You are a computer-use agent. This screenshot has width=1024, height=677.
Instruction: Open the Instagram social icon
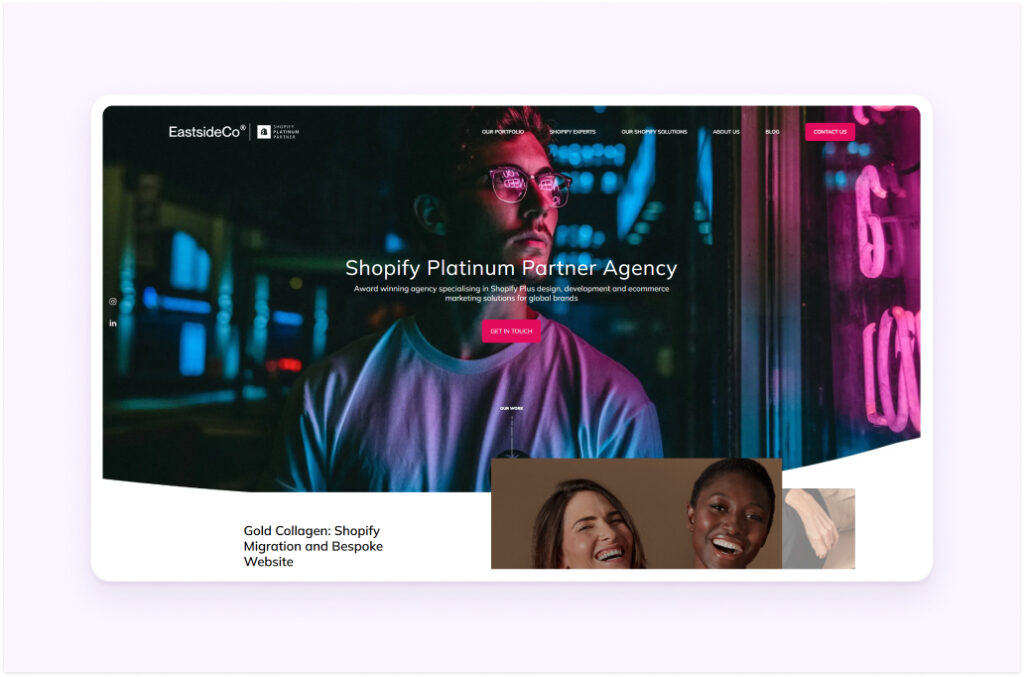(113, 302)
